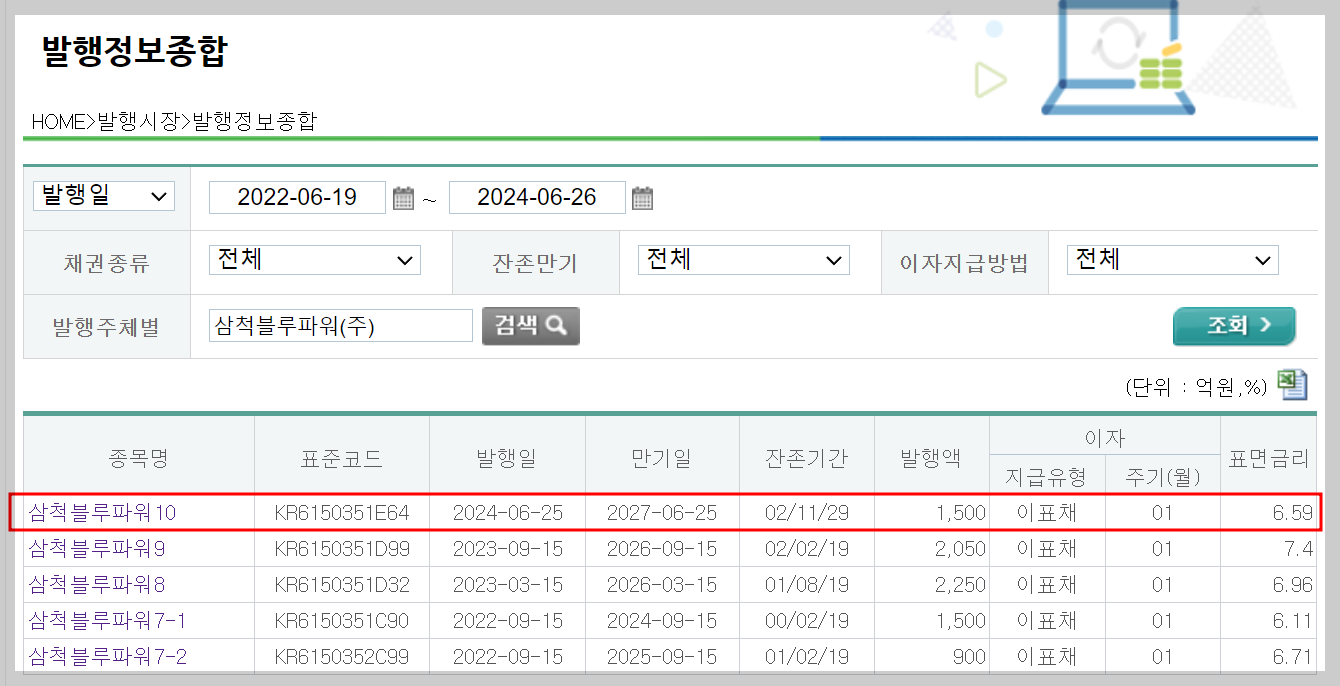Click the coupon rate 6.71
The height and width of the screenshot is (686, 1340).
point(1292,657)
